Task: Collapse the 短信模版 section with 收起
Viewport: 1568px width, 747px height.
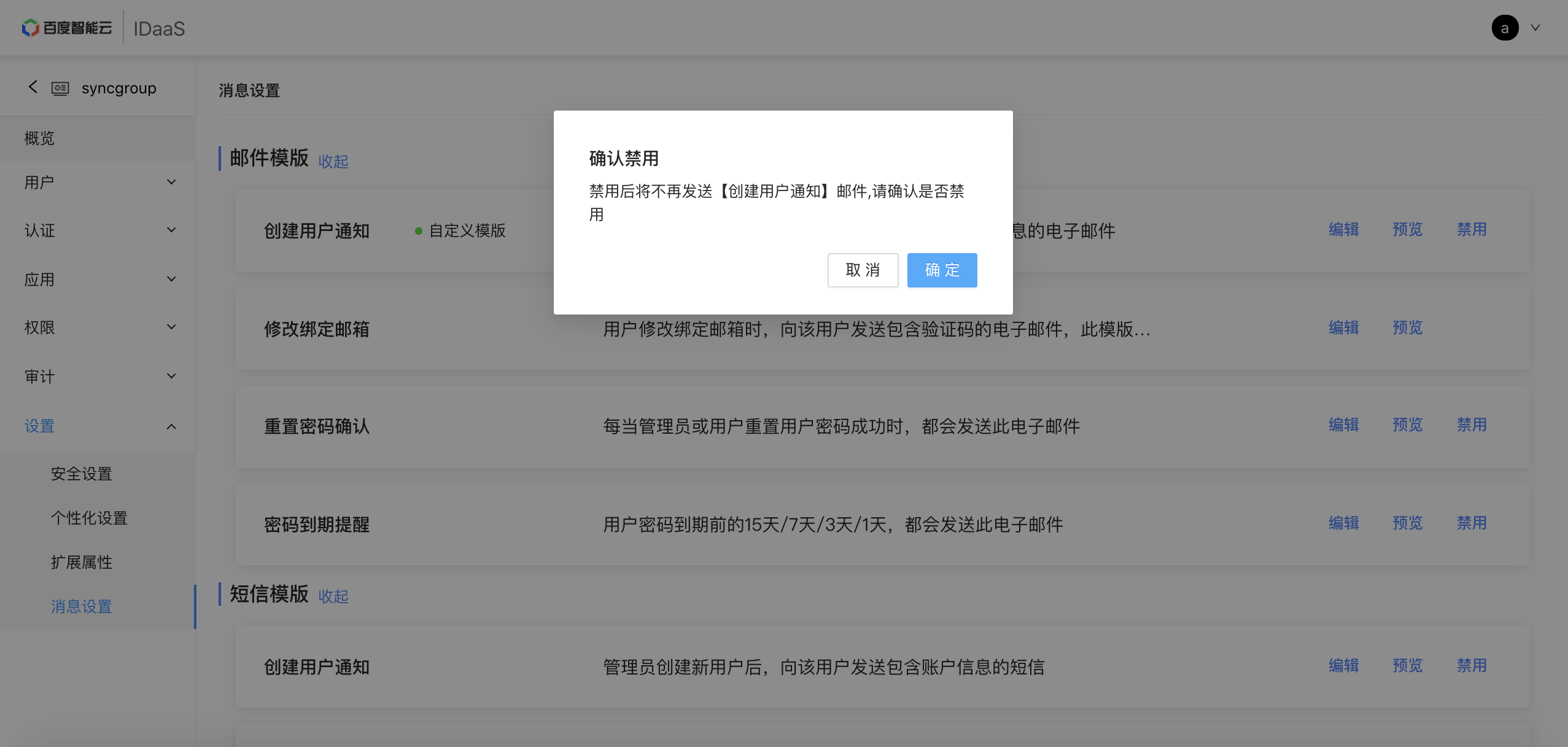Action: click(x=333, y=596)
